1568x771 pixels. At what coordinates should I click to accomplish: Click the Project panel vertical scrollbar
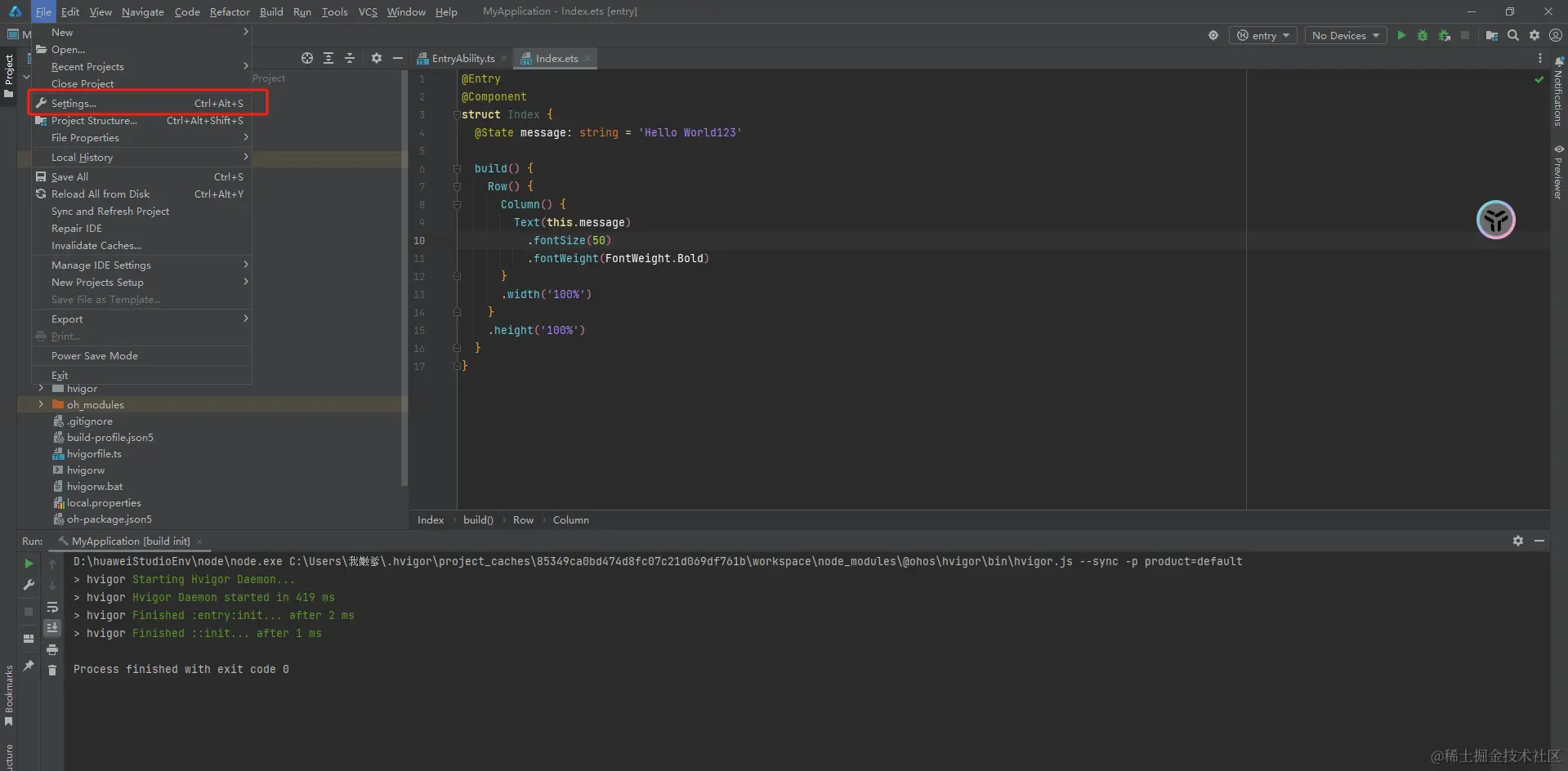pyautogui.click(x=404, y=278)
